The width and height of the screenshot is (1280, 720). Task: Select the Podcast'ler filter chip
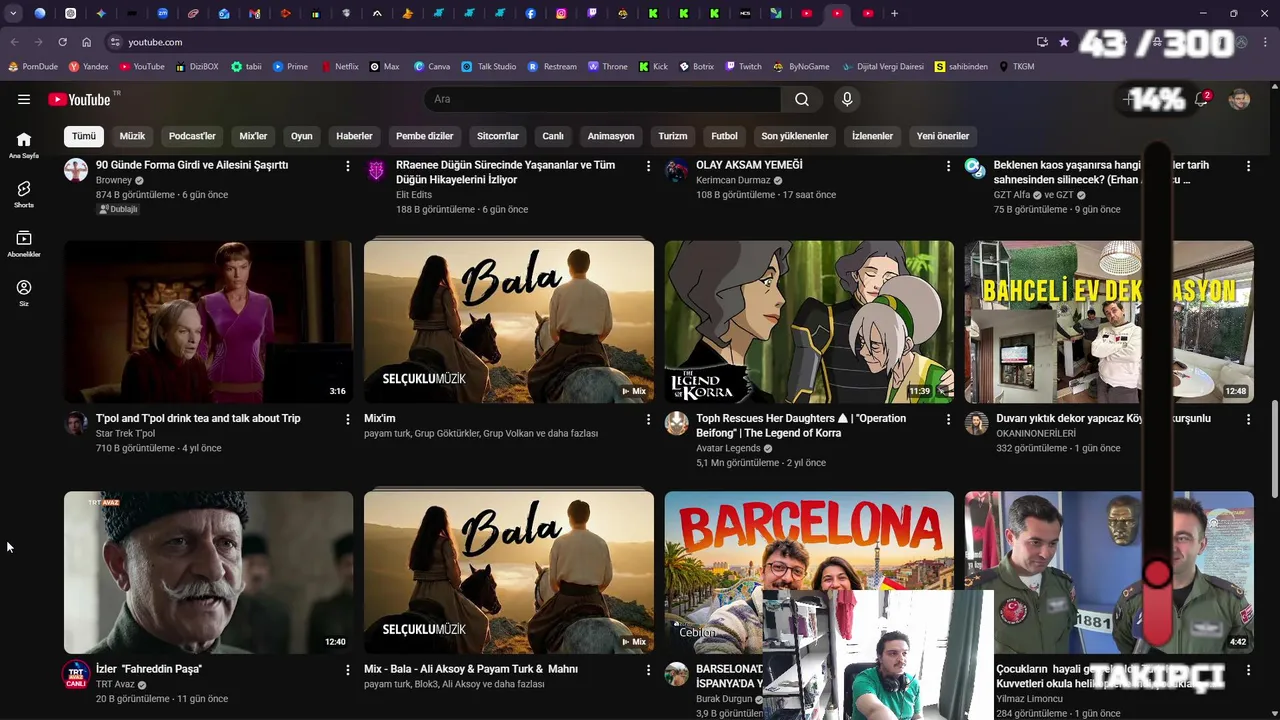coord(192,136)
